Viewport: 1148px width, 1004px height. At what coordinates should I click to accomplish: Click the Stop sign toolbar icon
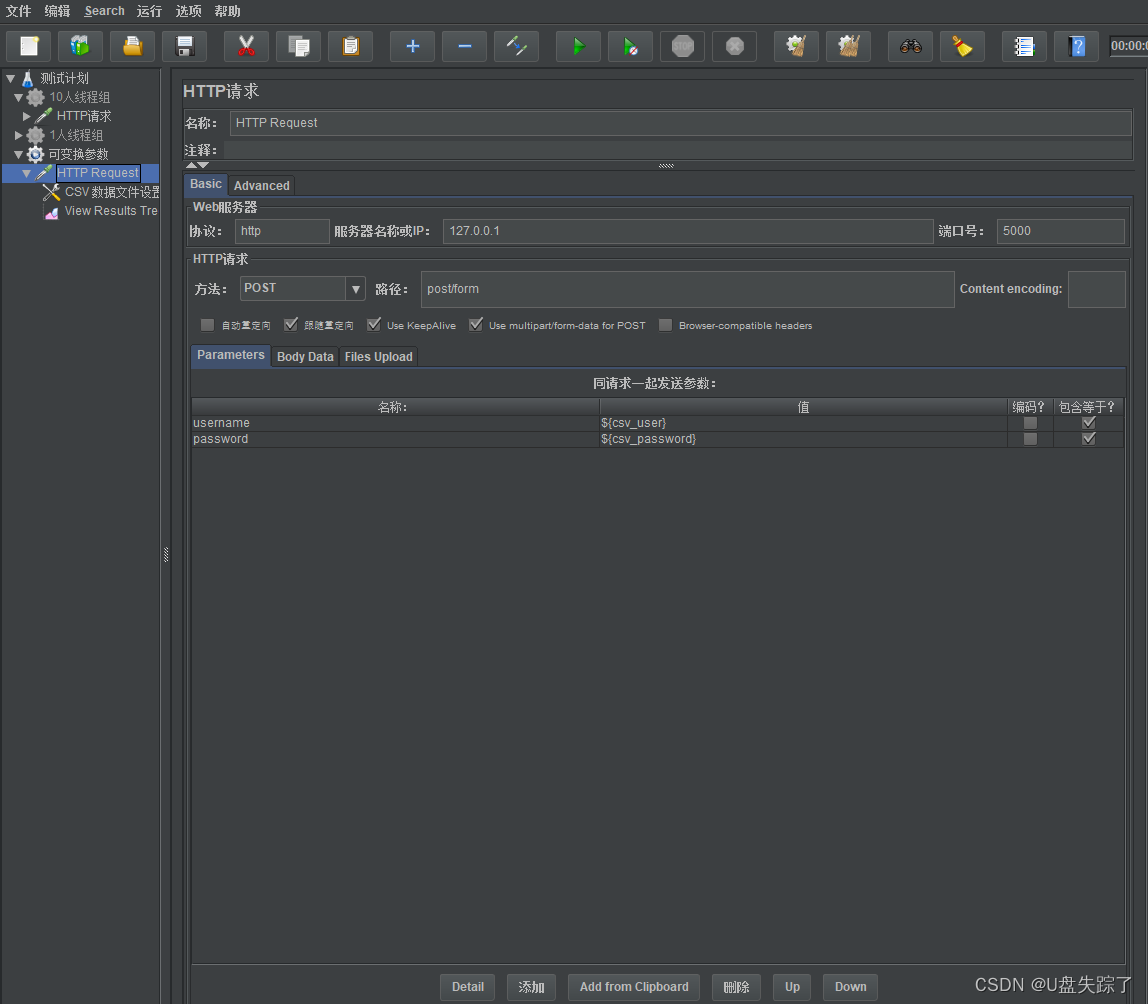pos(682,47)
